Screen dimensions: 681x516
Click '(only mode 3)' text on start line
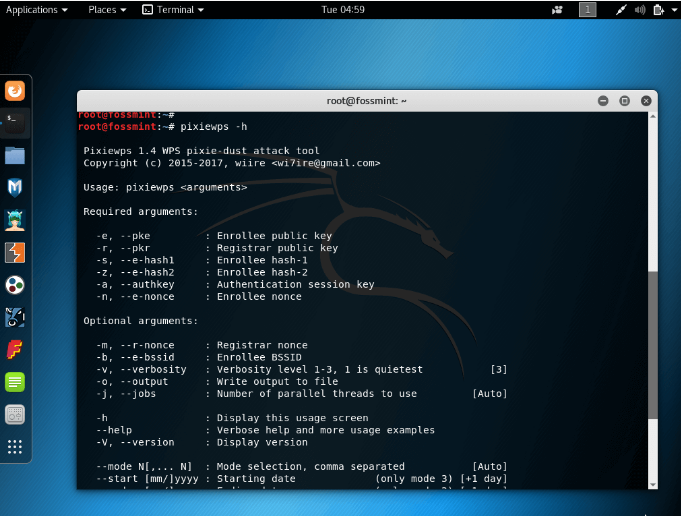[414, 479]
